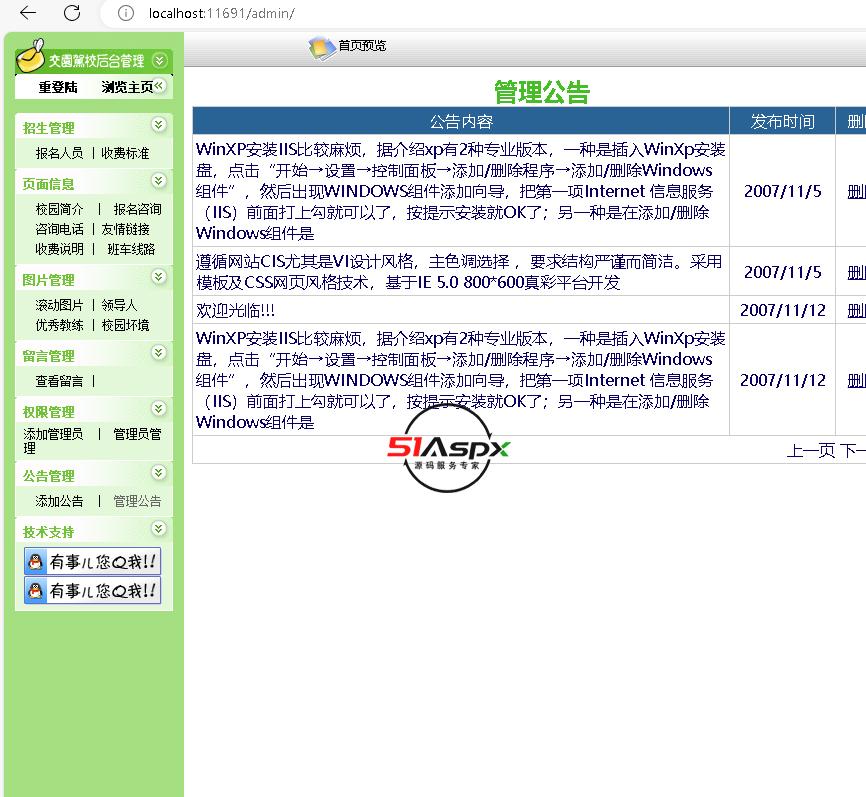This screenshot has height=797, width=866.
Task: Collapse the 公告管理 section chevron
Action: [x=159, y=472]
